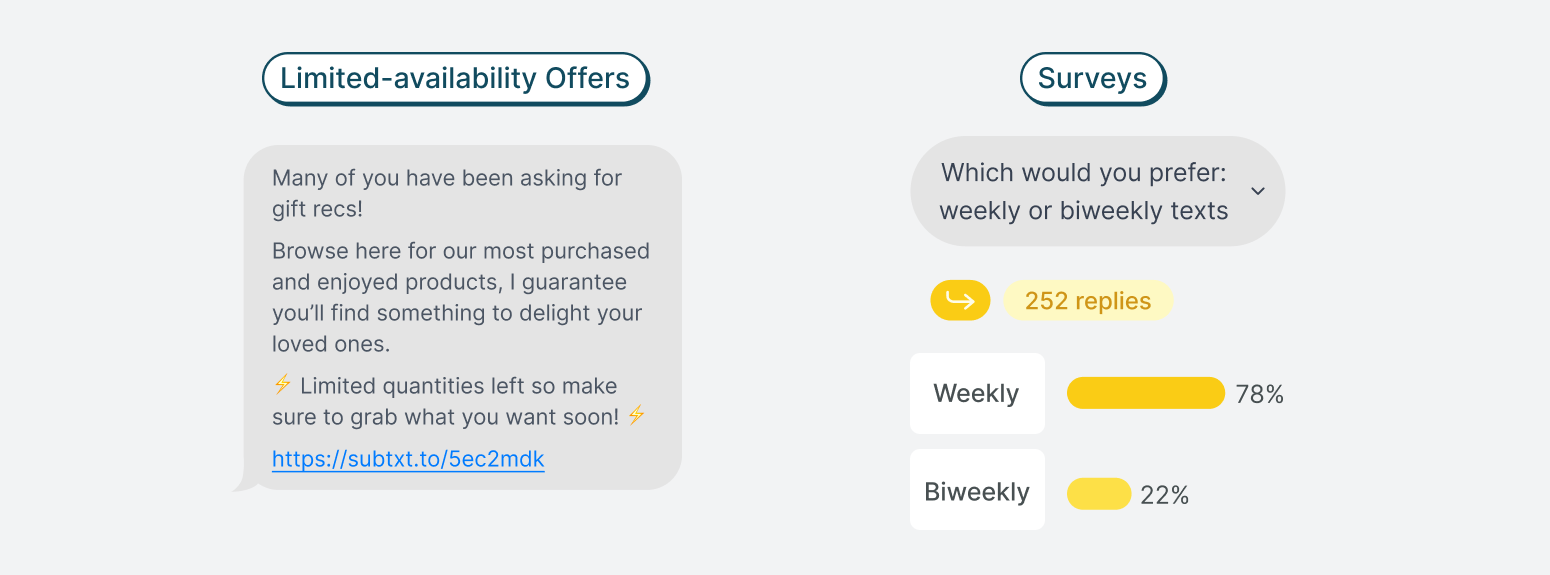The image size is (1550, 575).
Task: Choose the "Biweekly" answer box
Action: pos(977,490)
